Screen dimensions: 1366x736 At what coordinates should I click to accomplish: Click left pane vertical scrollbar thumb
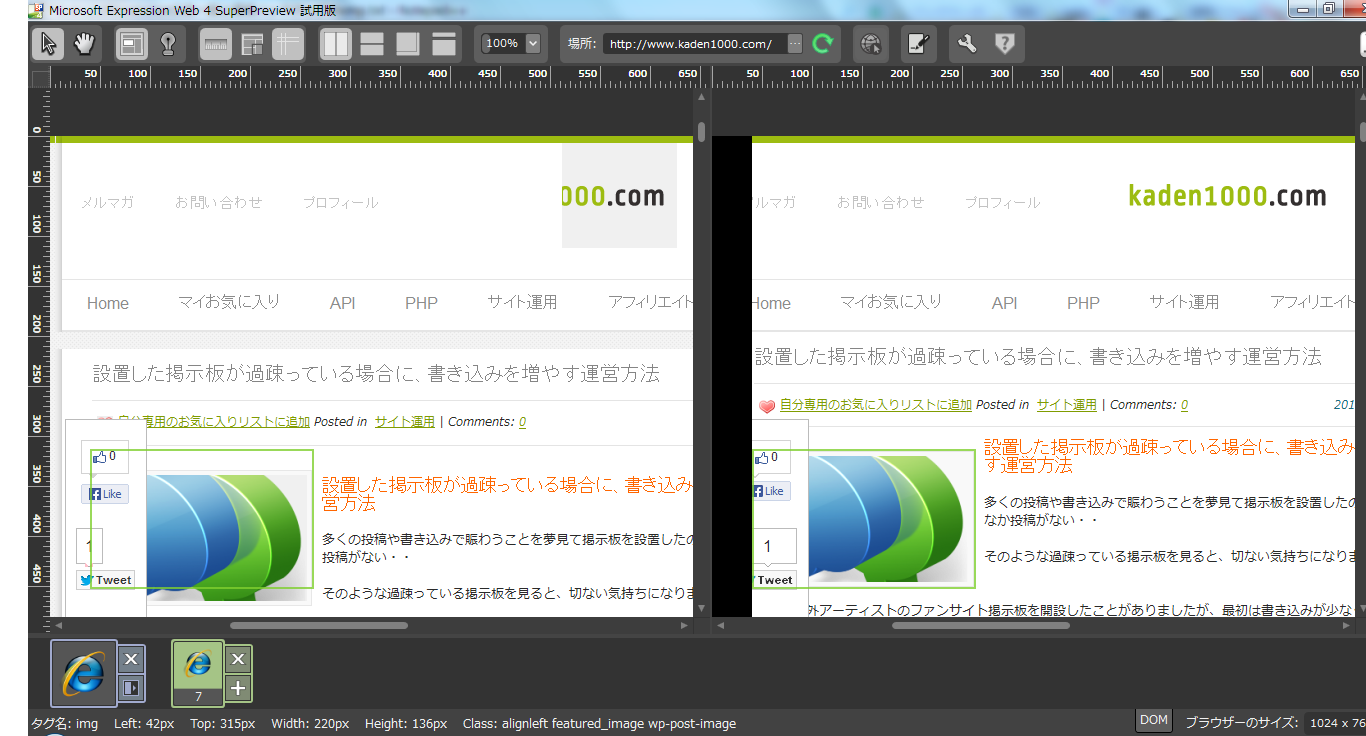click(702, 132)
